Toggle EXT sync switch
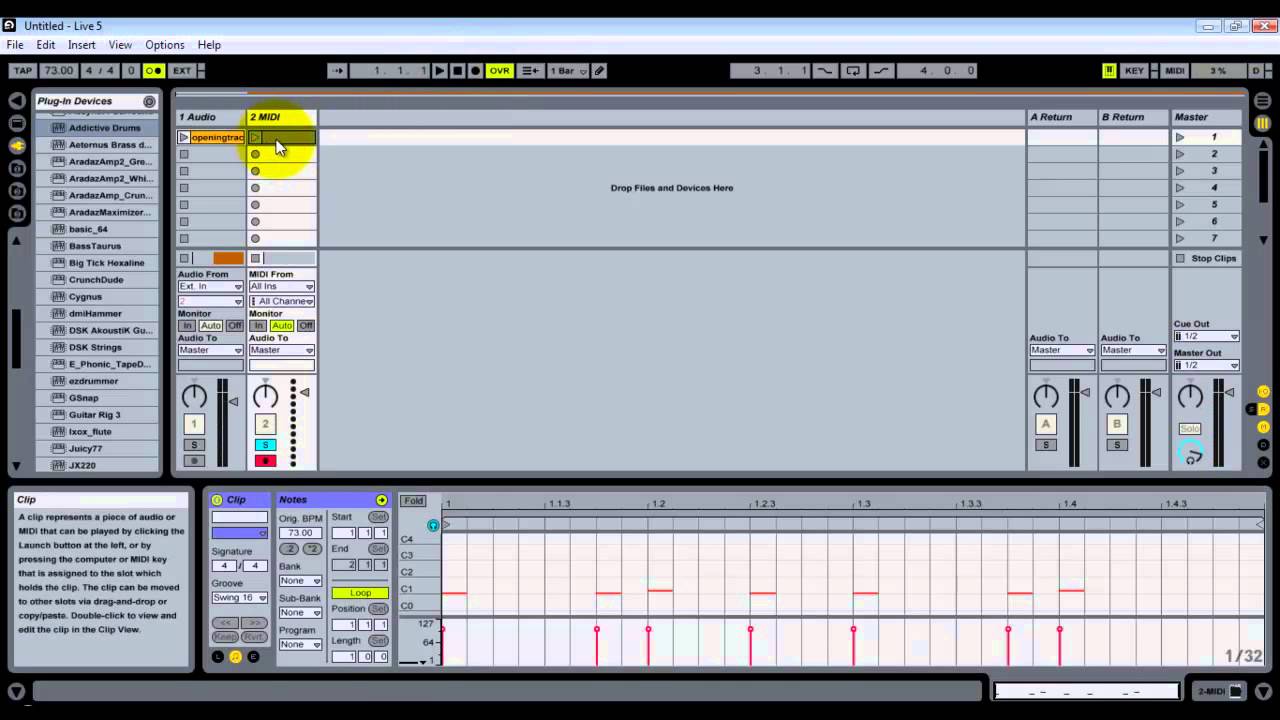Screen dimensions: 1280x720 pyautogui.click(x=182, y=71)
